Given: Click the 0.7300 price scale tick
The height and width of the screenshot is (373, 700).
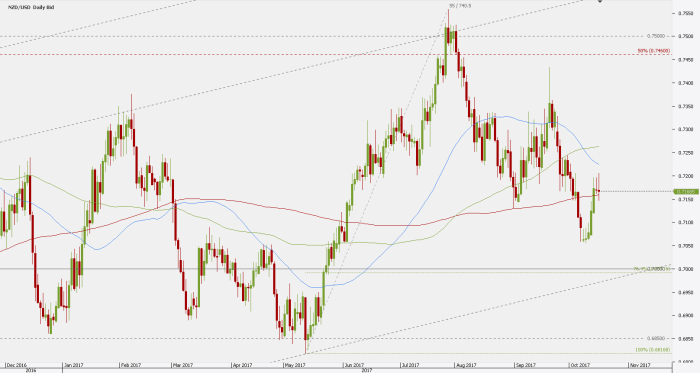Looking at the screenshot, I should (x=686, y=129).
